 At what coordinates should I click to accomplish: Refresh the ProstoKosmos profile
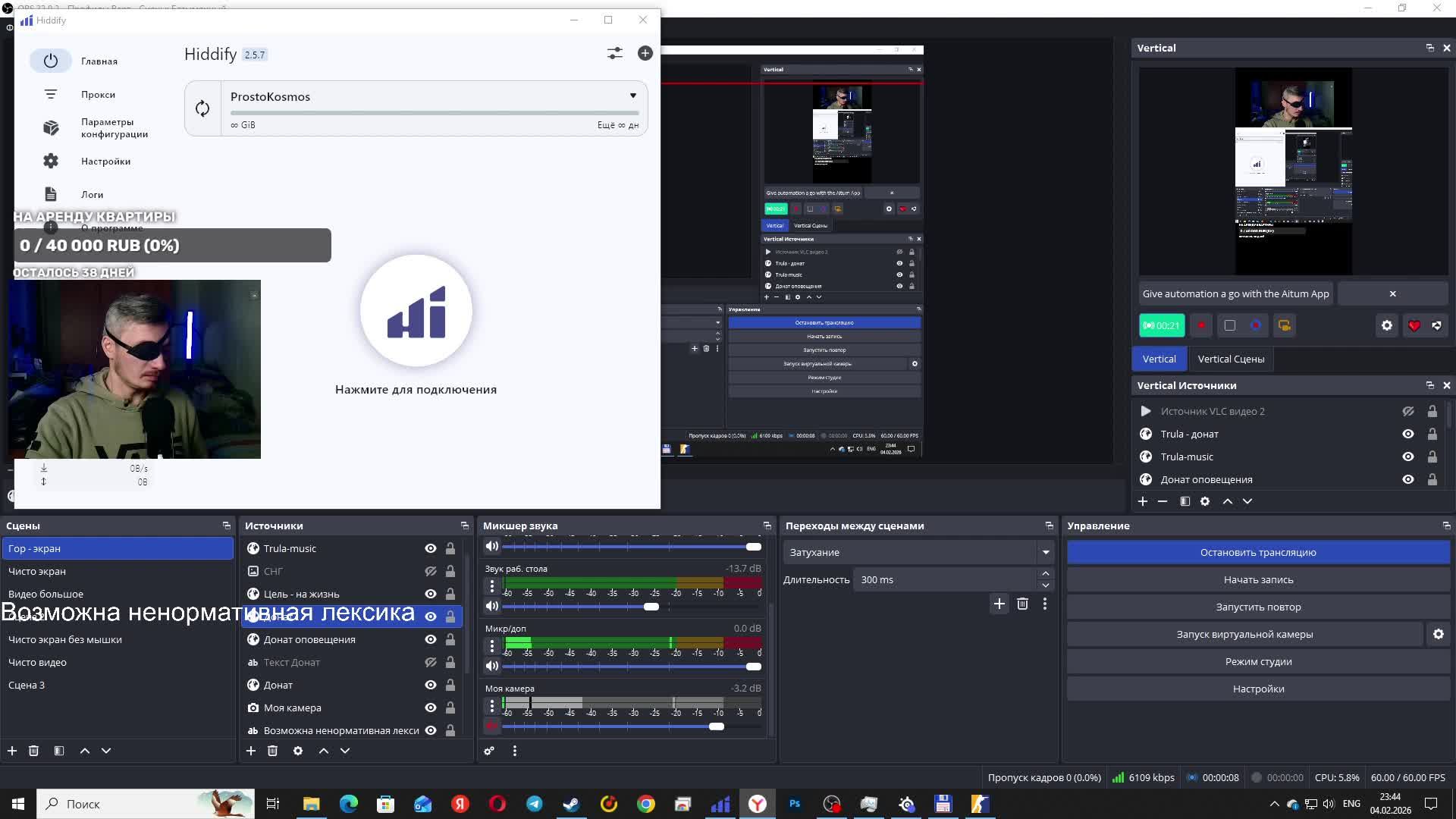(x=202, y=108)
